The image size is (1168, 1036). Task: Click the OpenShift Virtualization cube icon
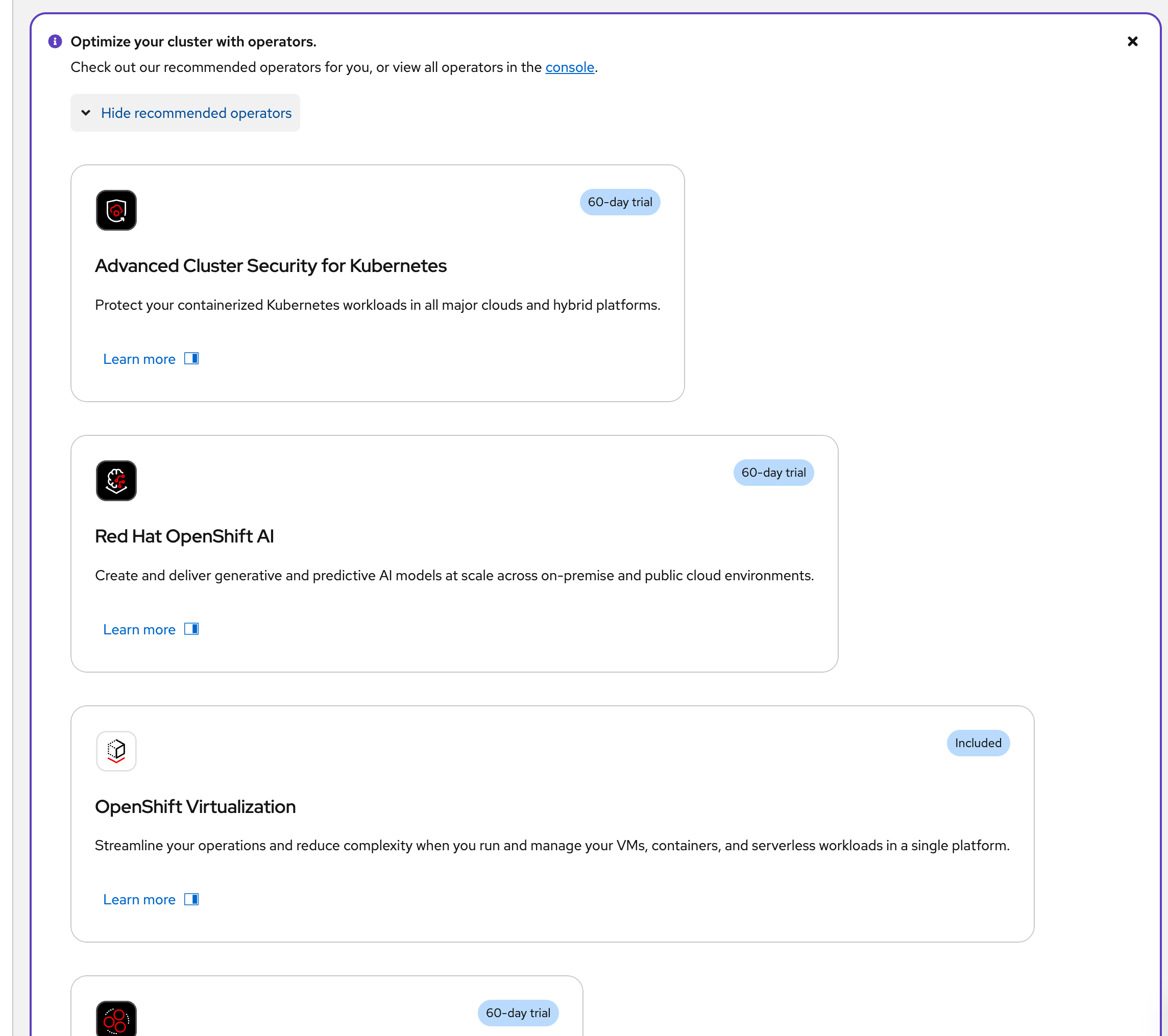[116, 750]
